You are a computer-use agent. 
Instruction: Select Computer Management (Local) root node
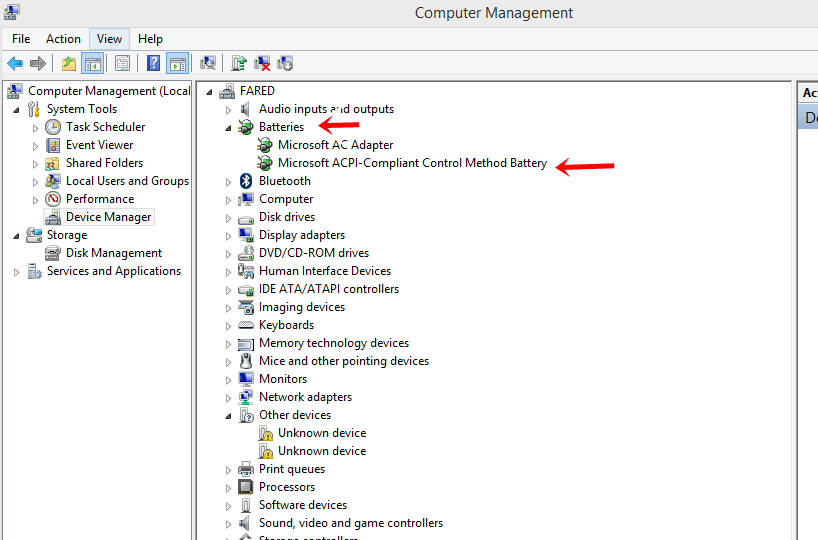coord(109,91)
